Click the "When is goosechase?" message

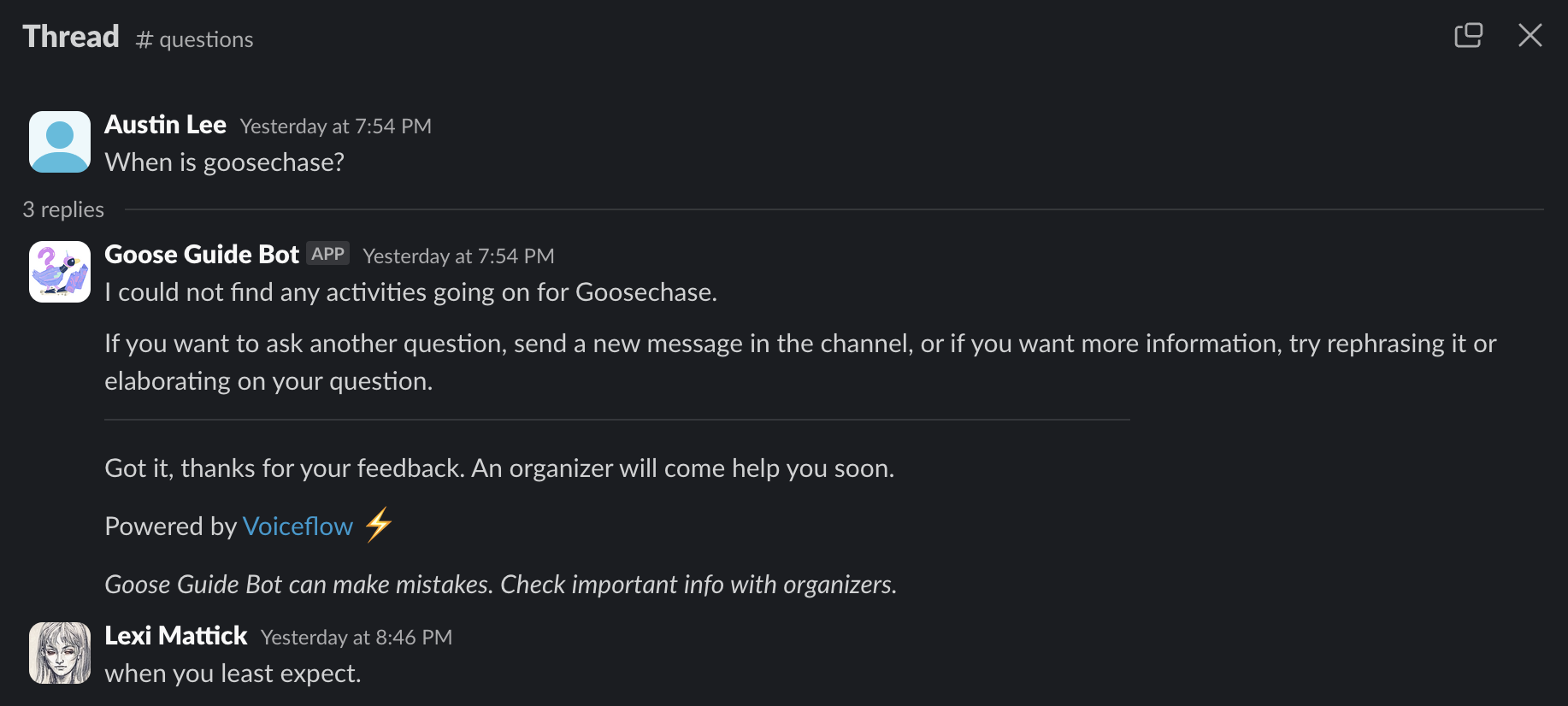224,162
